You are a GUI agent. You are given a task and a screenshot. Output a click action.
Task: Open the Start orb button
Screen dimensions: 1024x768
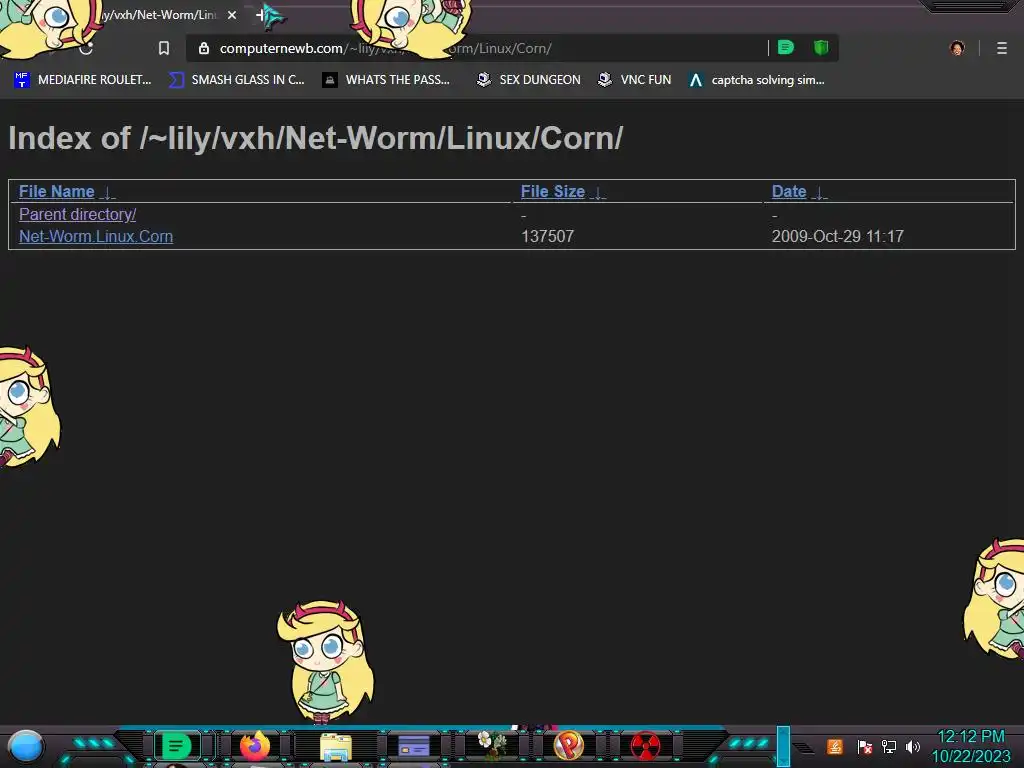coord(26,747)
